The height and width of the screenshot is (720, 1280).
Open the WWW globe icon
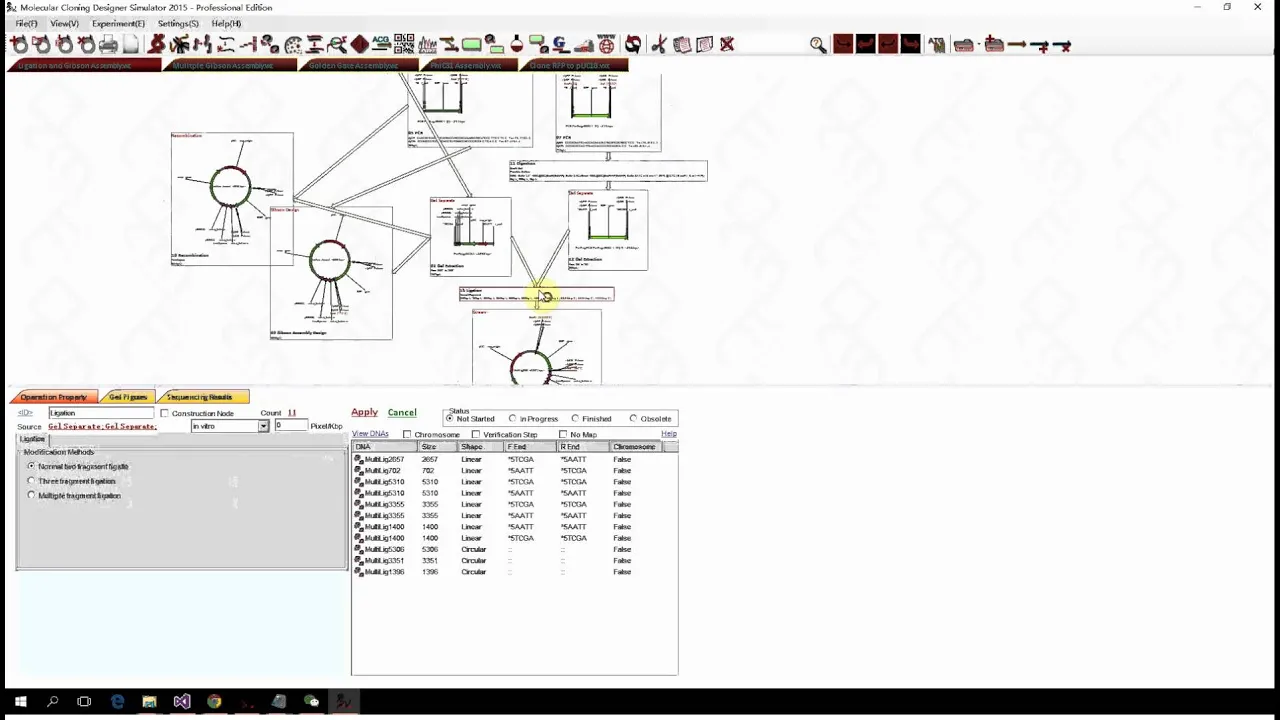[606, 44]
